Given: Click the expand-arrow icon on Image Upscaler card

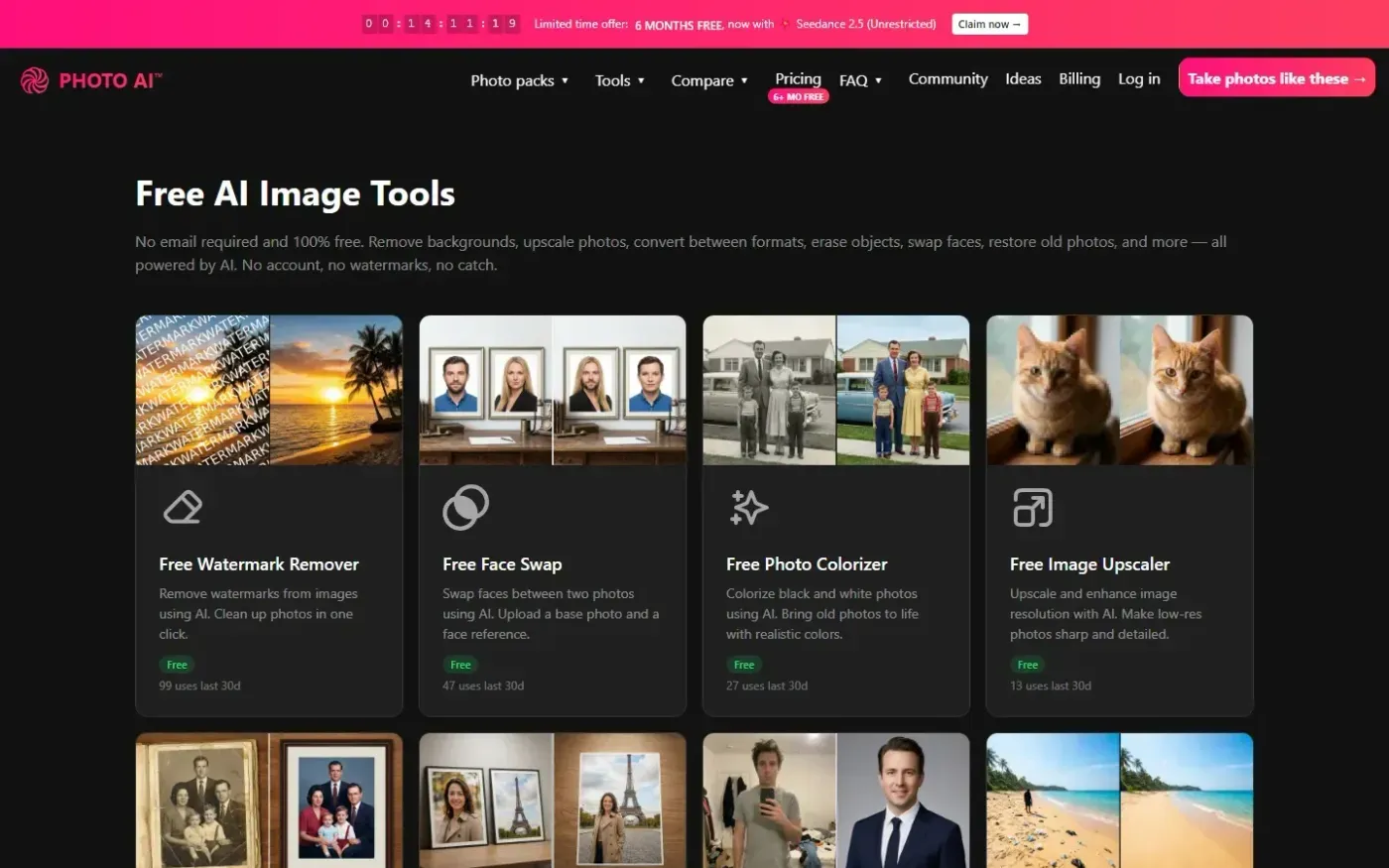Looking at the screenshot, I should pos(1033,507).
